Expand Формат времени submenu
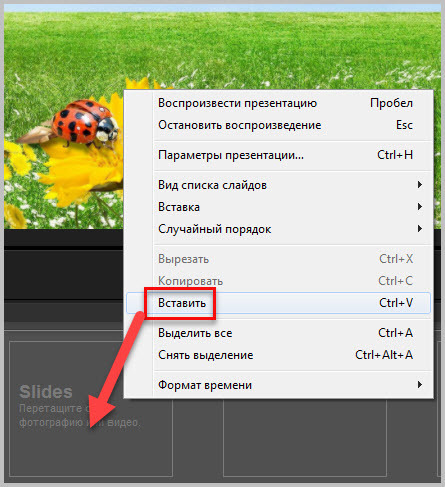Viewport: 445px width, 487px height. click(278, 385)
